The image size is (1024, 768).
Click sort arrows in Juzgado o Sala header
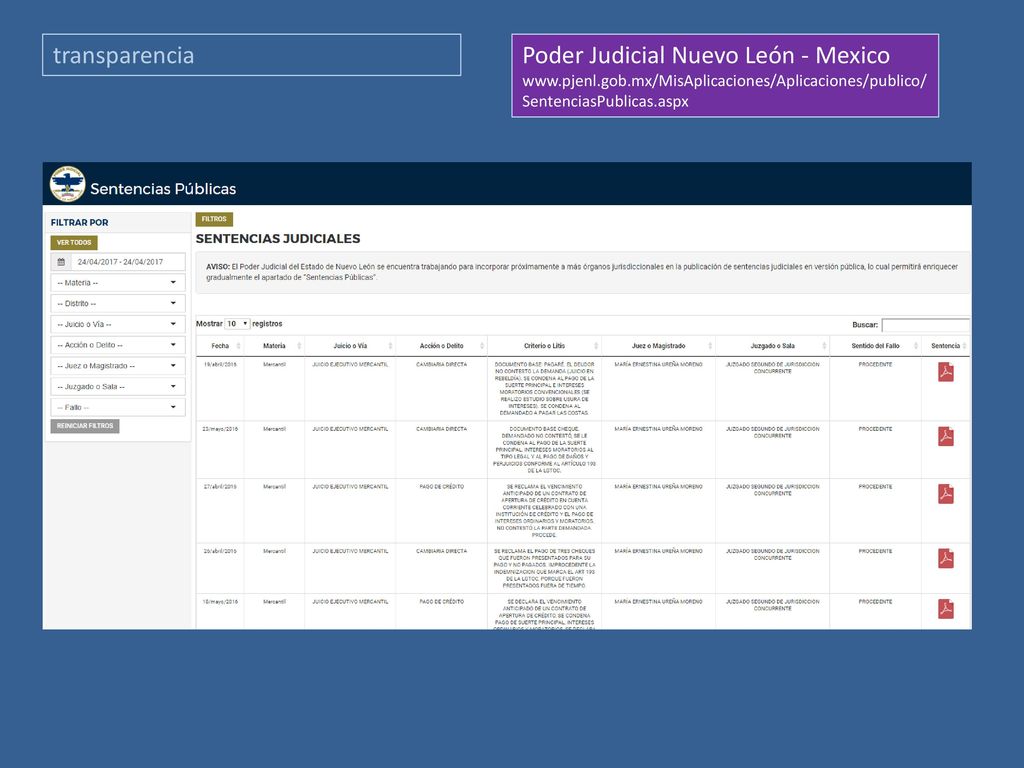tap(824, 346)
